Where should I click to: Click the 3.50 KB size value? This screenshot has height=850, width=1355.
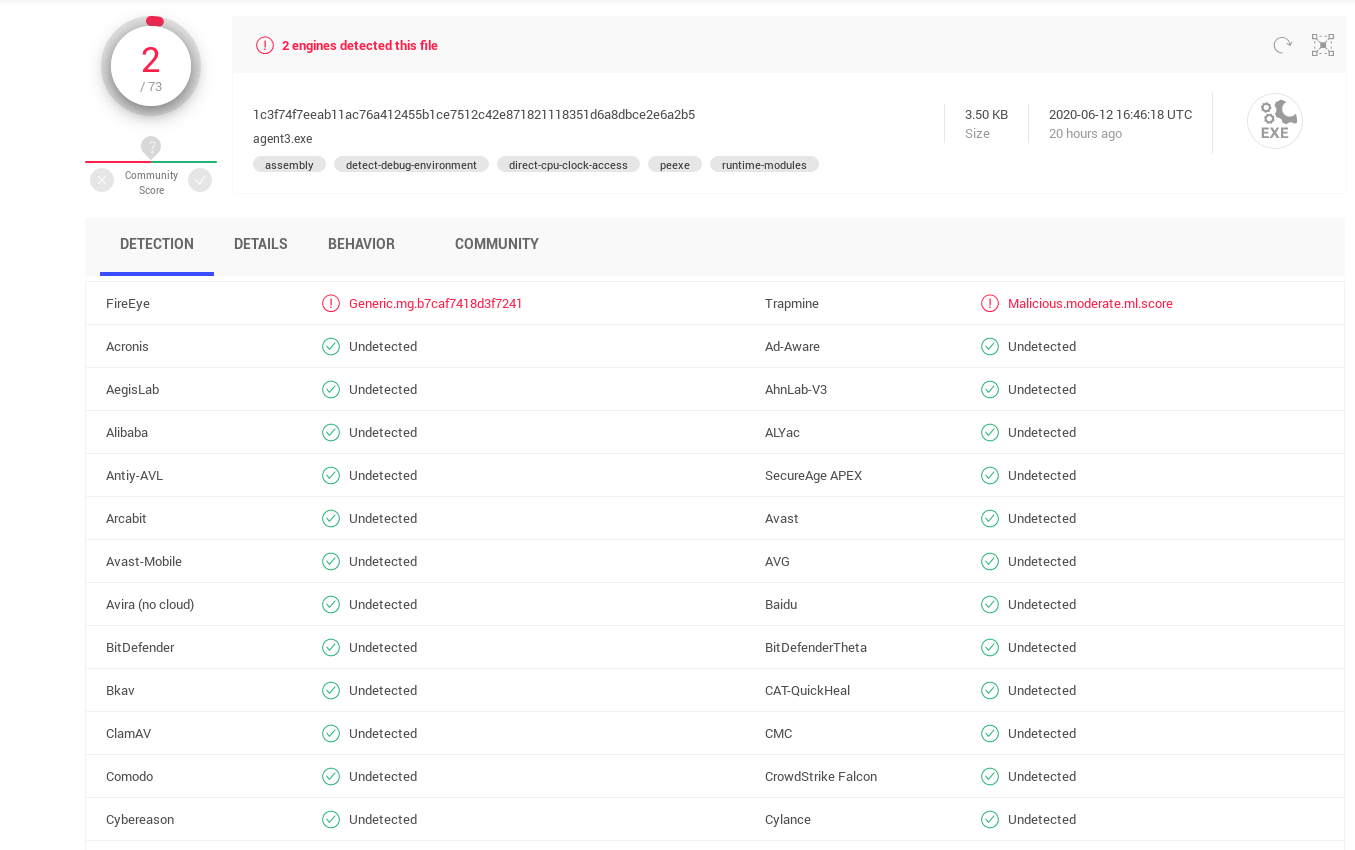(986, 114)
